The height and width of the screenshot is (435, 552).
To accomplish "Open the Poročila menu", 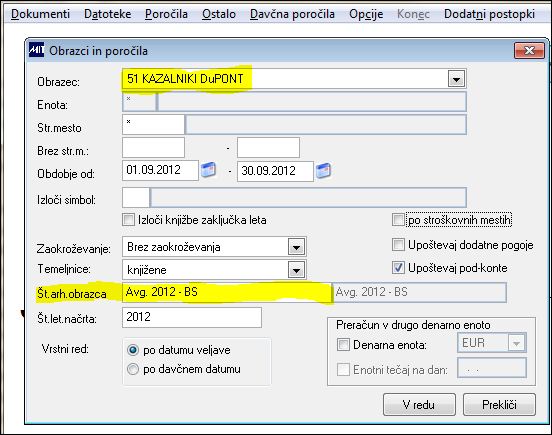I will click(166, 14).
